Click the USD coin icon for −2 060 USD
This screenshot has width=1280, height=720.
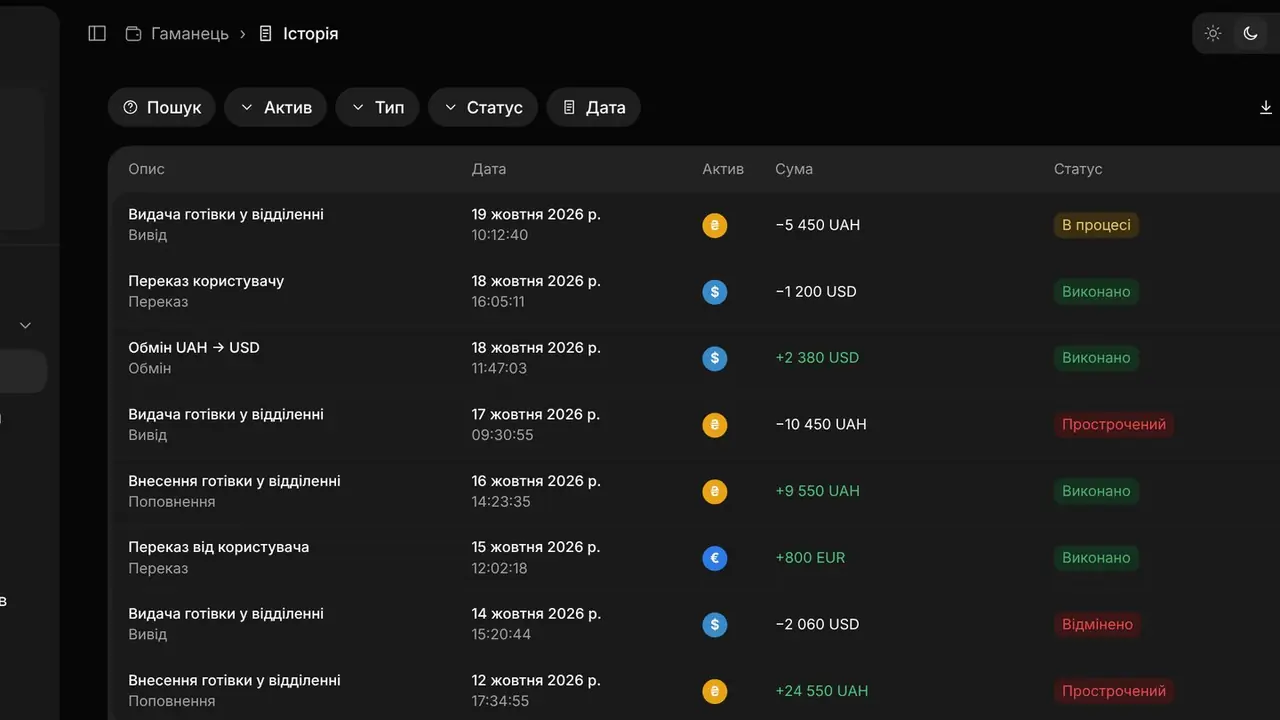pyautogui.click(x=714, y=625)
